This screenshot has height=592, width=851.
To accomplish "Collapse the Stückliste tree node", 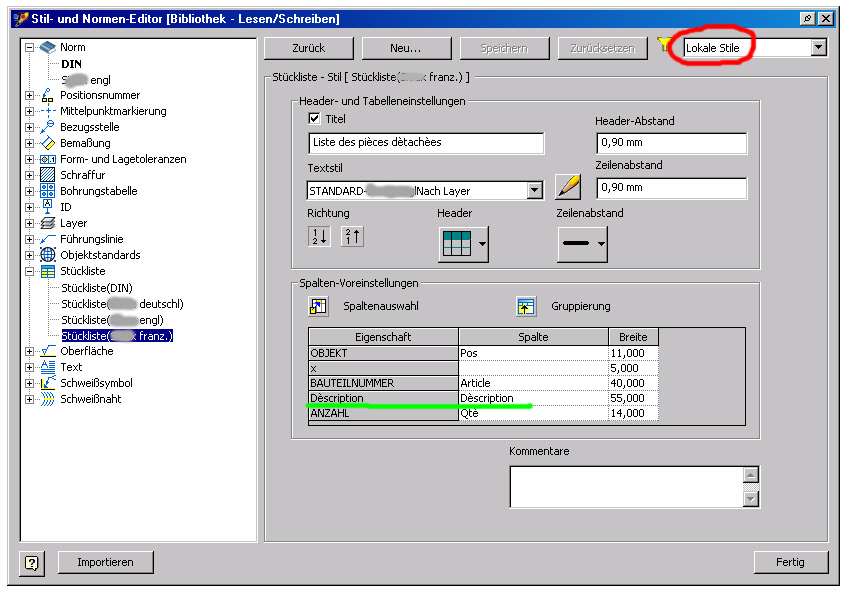I will click(30, 271).
